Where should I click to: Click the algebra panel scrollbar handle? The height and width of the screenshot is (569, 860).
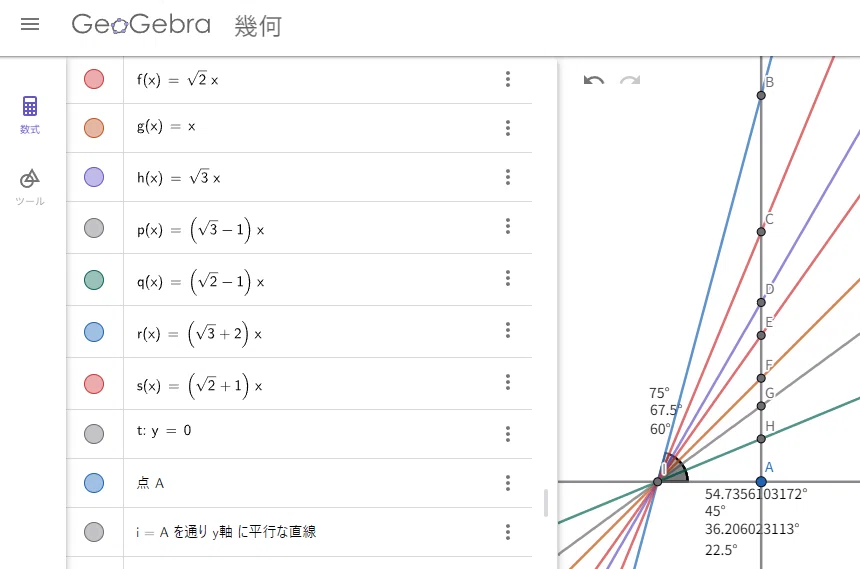(546, 503)
